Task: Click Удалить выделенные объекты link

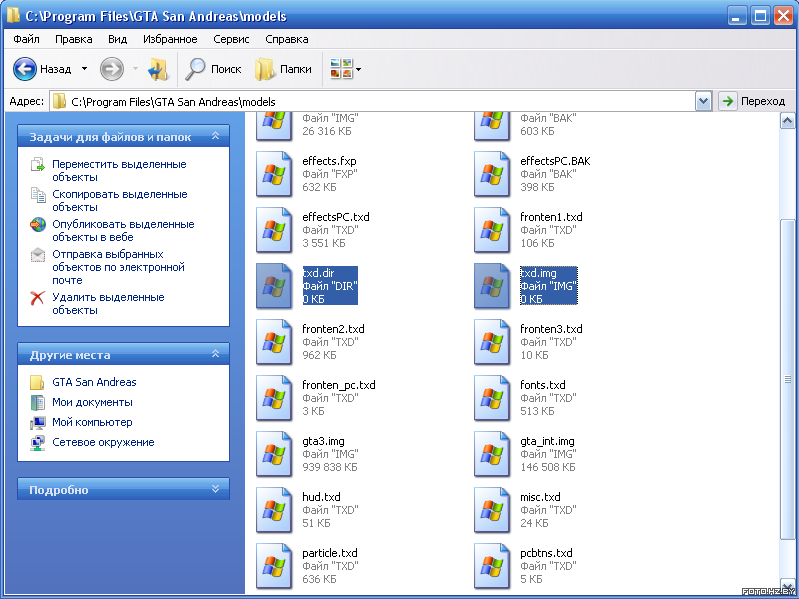Action: 108,304
